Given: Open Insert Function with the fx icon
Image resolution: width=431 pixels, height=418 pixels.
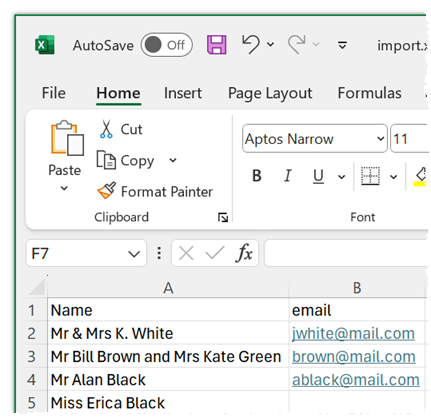Looking at the screenshot, I should 244,253.
